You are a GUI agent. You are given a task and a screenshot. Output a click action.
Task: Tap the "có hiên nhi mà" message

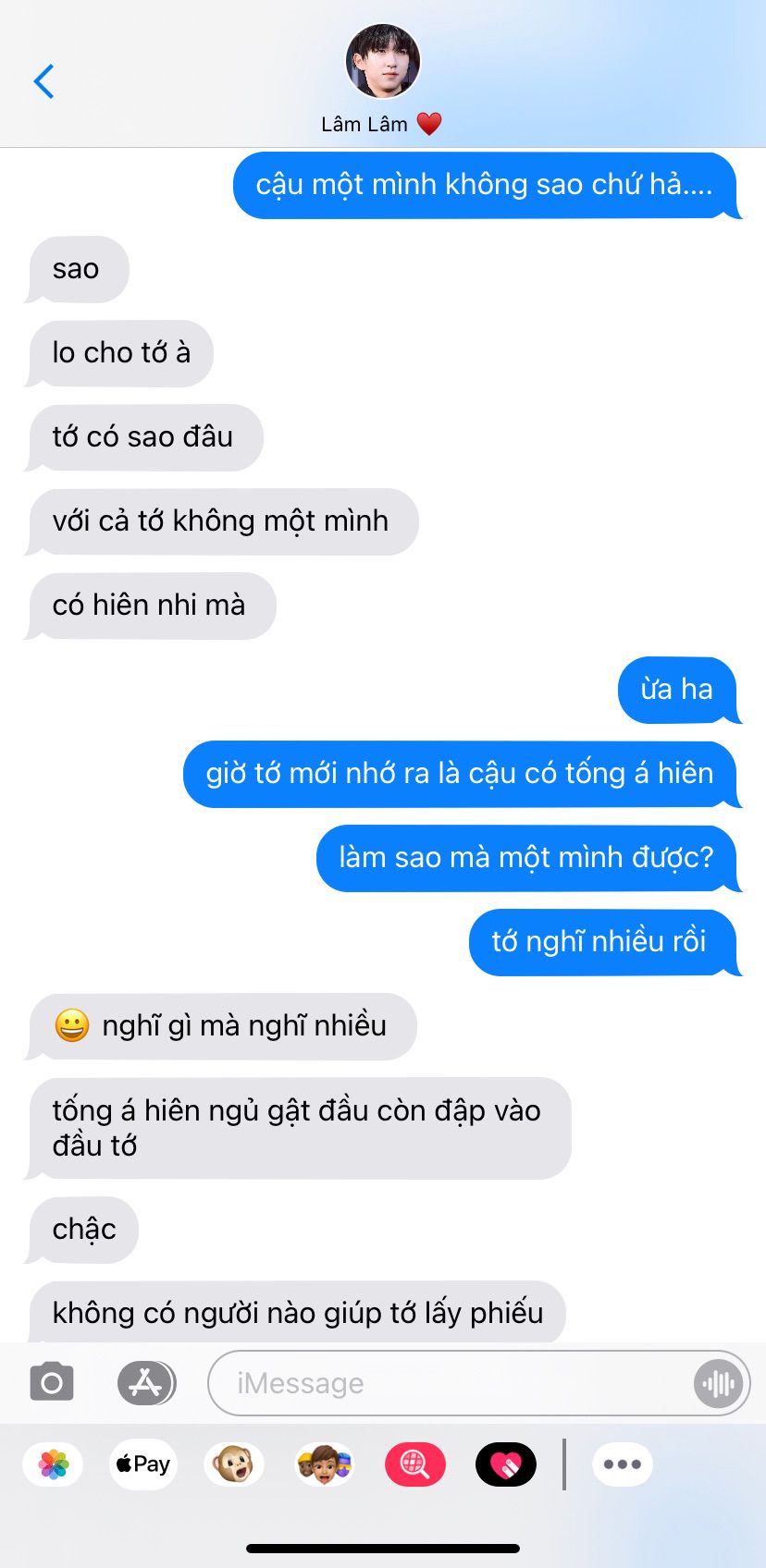pos(151,606)
